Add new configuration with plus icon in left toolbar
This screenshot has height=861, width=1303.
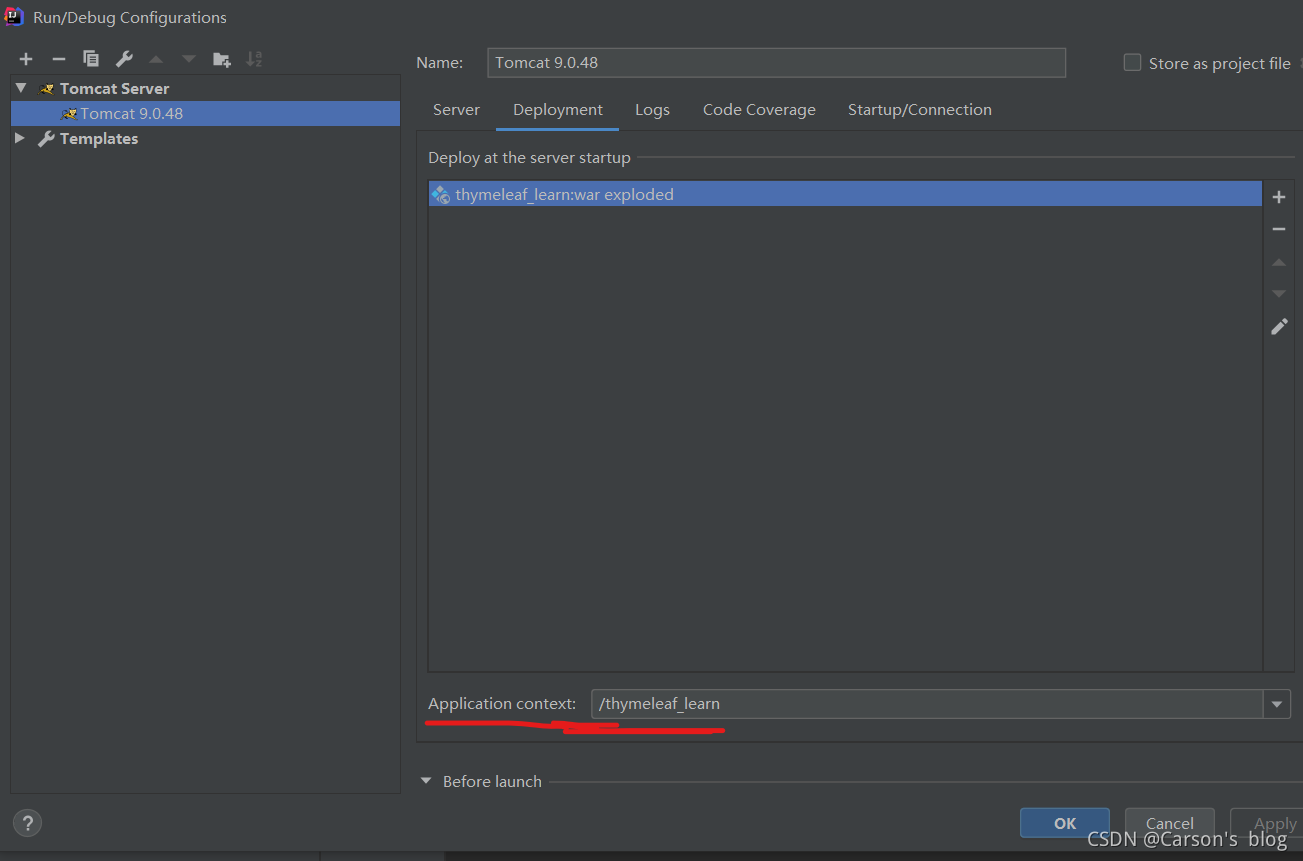click(x=26, y=59)
